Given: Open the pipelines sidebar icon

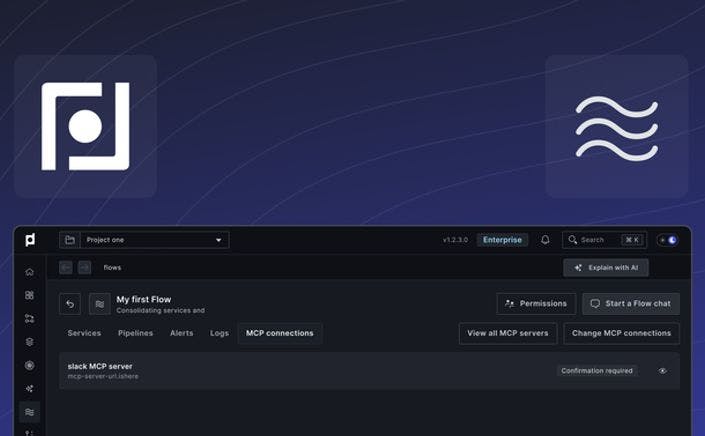Looking at the screenshot, I should click(x=30, y=319).
